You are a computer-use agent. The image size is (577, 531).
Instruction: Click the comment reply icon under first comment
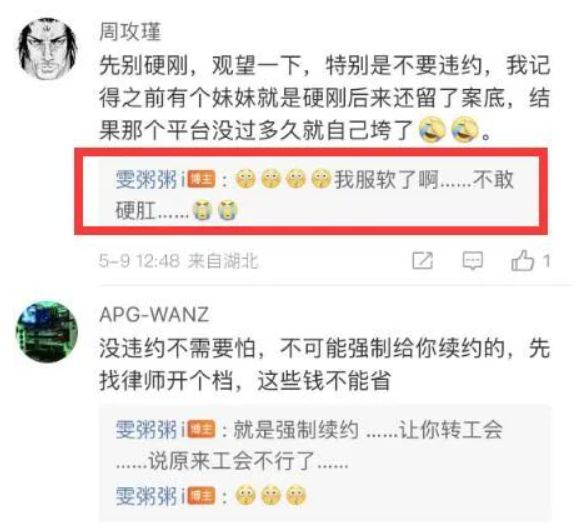click(472, 261)
